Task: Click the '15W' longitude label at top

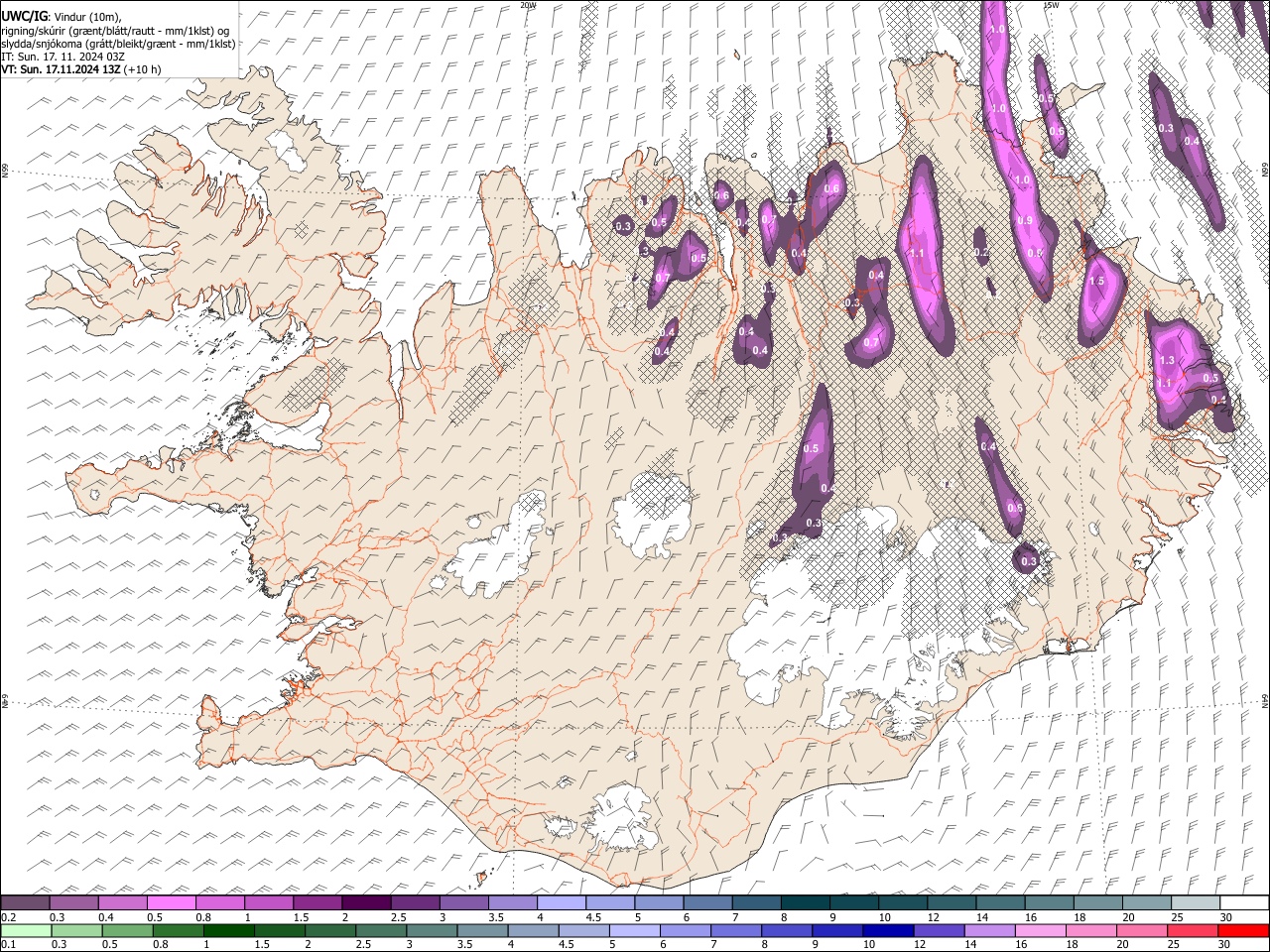Action: 1051,5
